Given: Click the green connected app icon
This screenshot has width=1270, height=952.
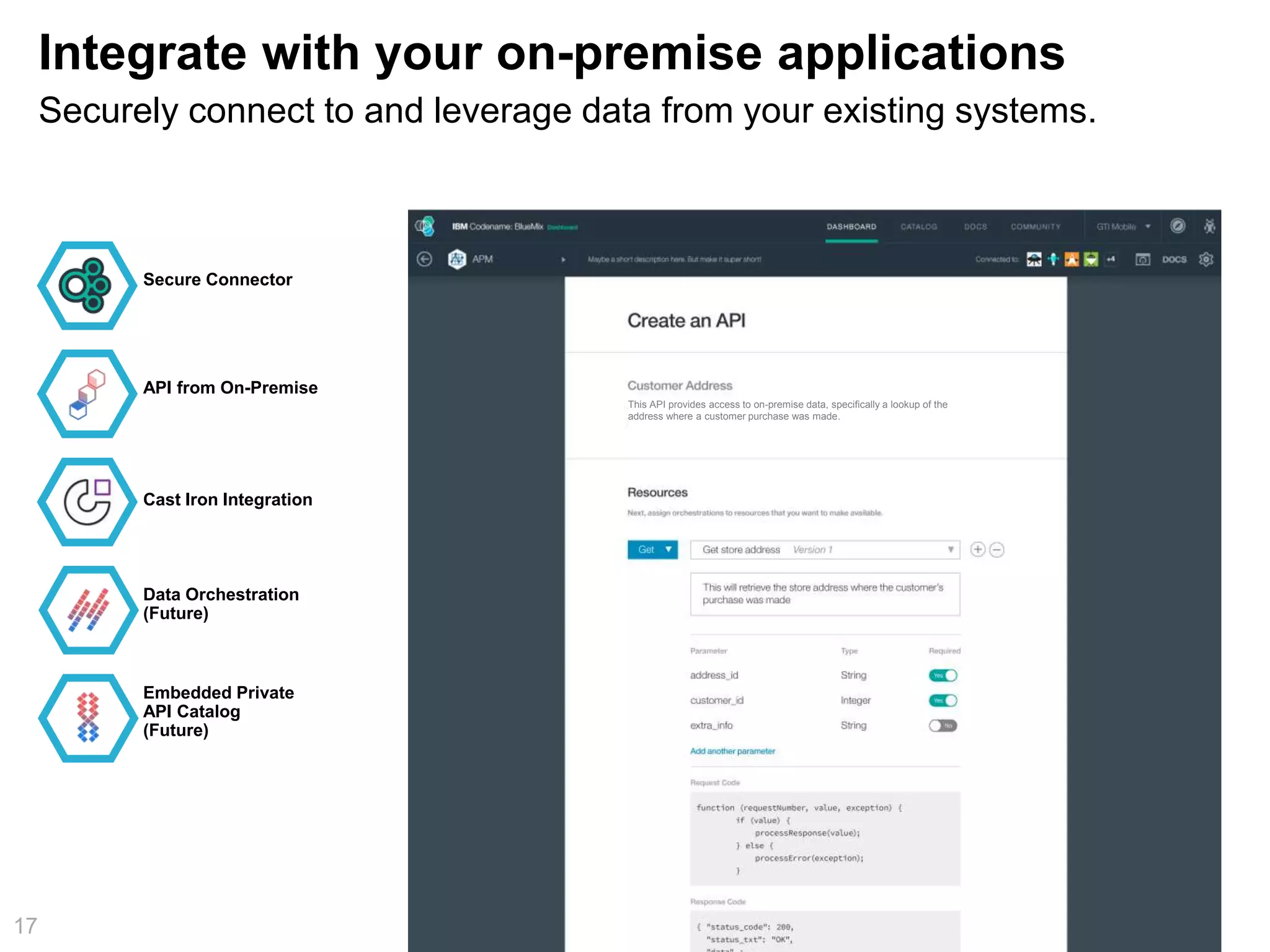Looking at the screenshot, I should tap(1091, 259).
